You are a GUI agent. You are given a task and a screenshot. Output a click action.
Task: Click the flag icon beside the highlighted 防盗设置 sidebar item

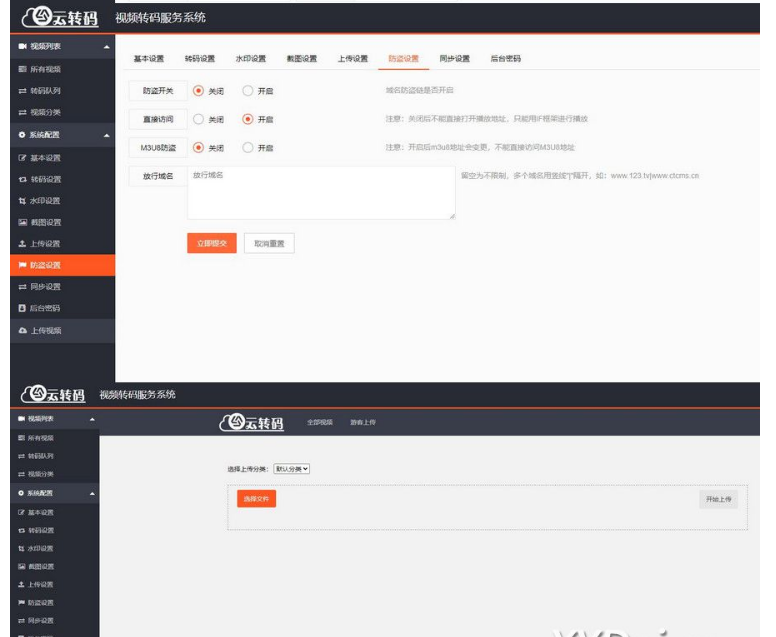pos(22,265)
